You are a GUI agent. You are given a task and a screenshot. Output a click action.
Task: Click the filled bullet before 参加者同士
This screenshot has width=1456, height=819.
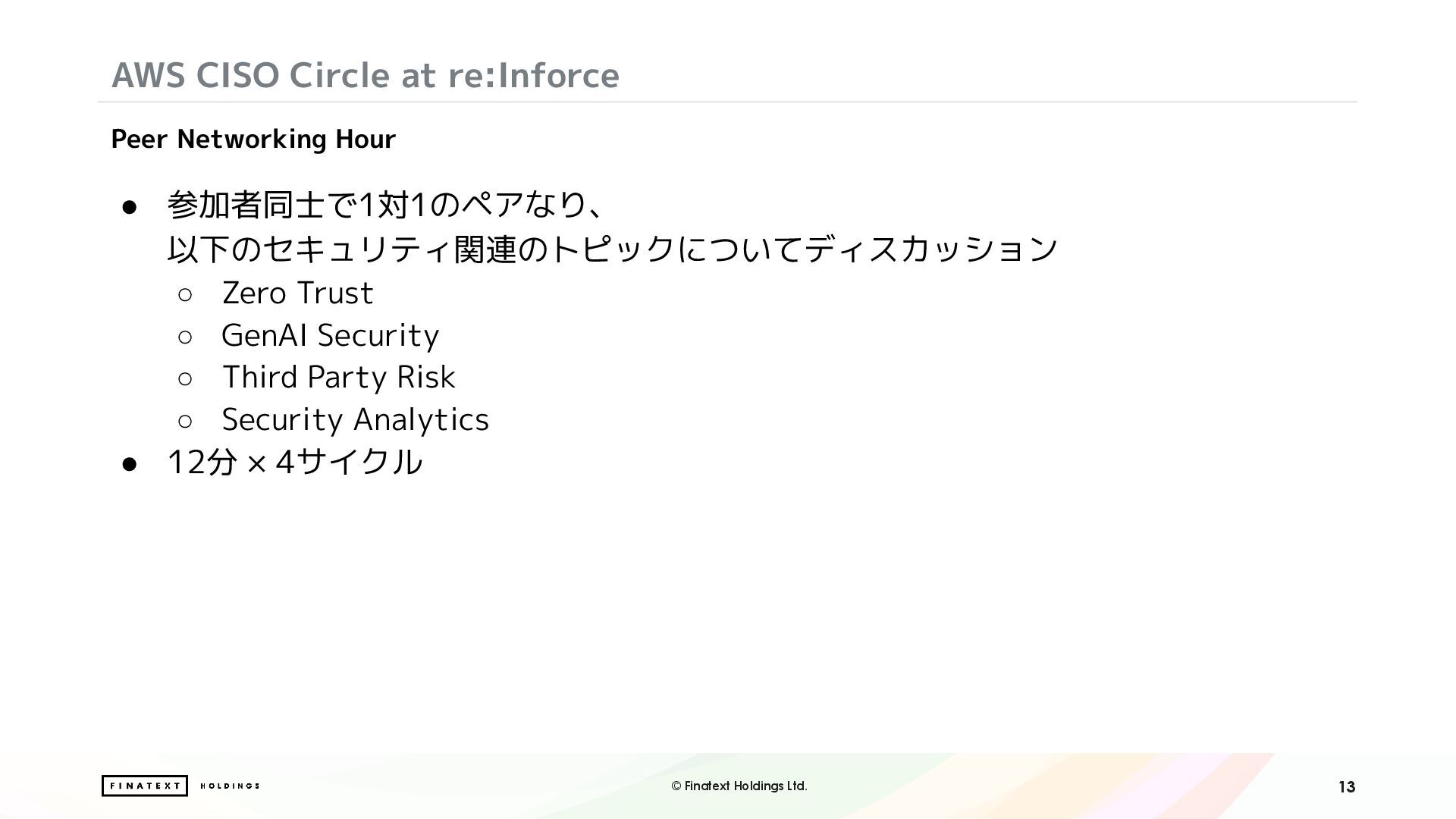point(129,207)
